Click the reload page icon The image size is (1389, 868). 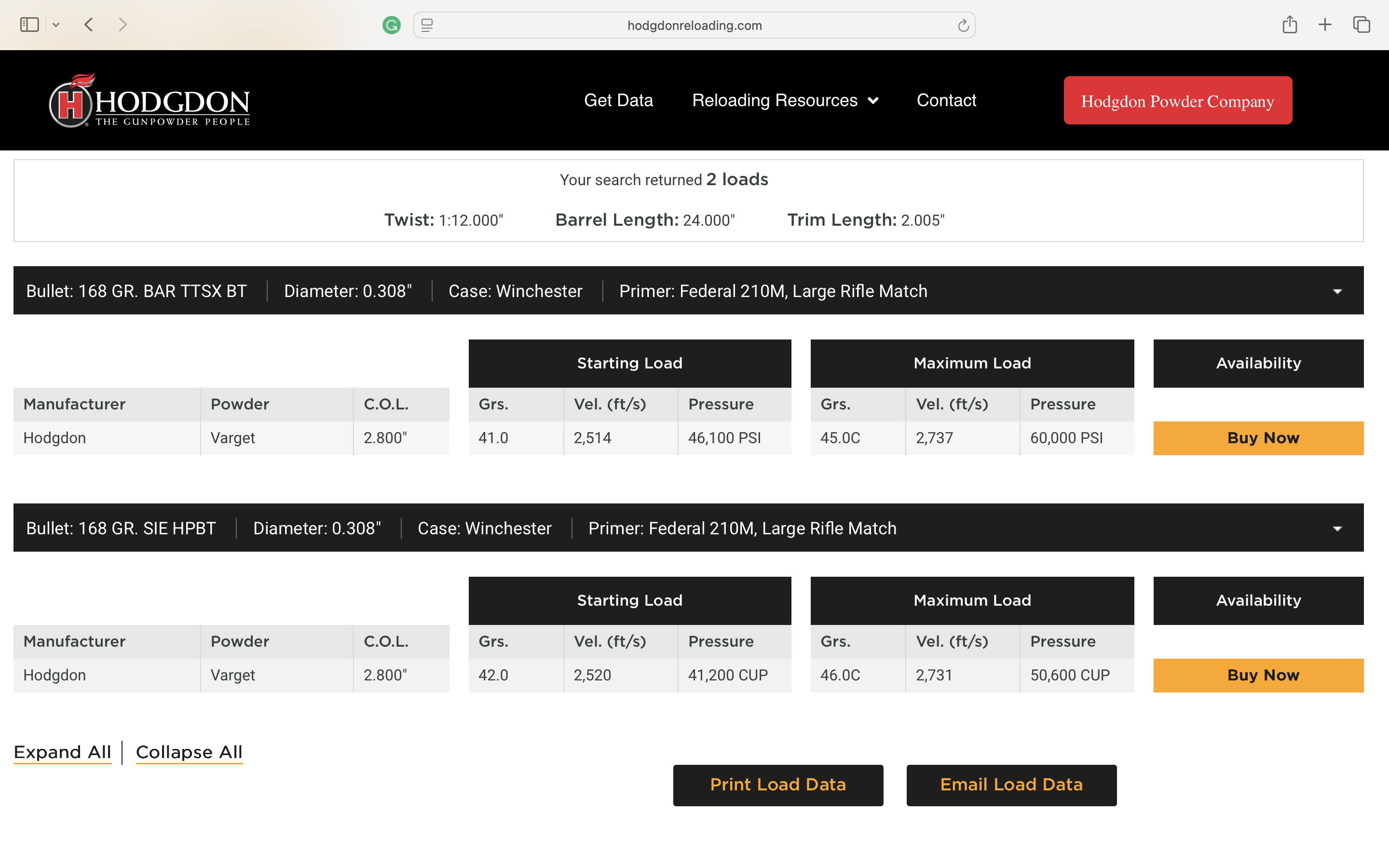[963, 25]
